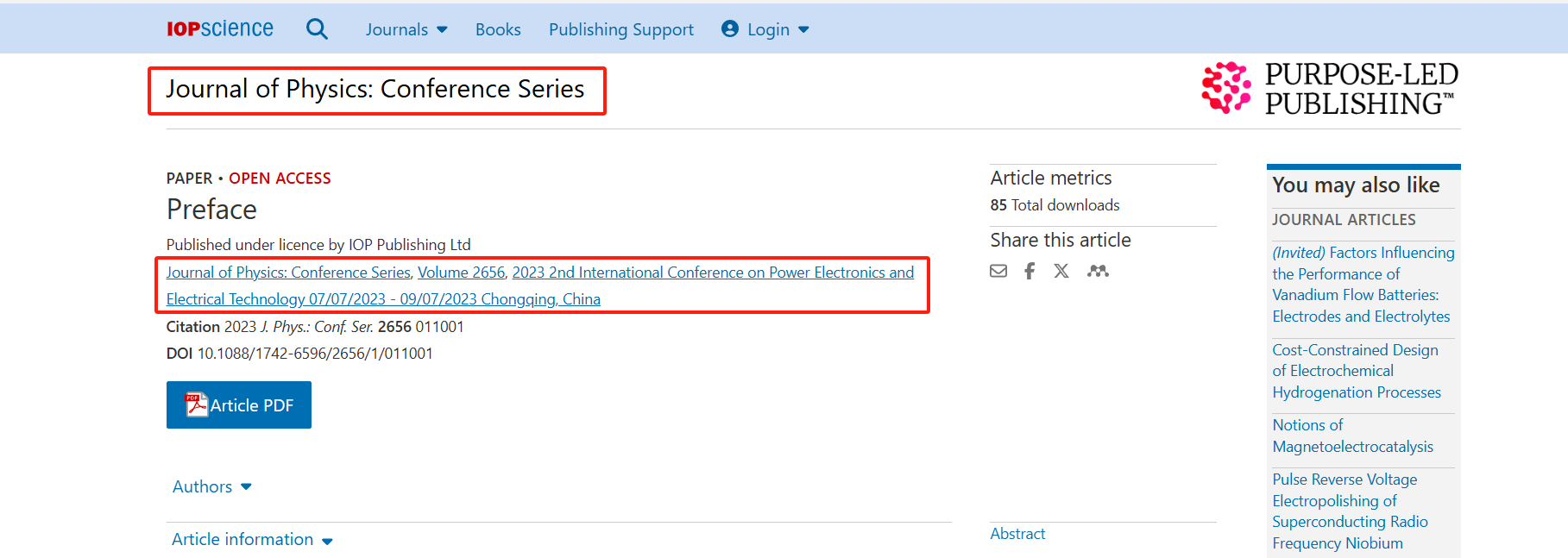Share article on Facebook icon
The width and height of the screenshot is (1568, 558).
pos(1030,271)
